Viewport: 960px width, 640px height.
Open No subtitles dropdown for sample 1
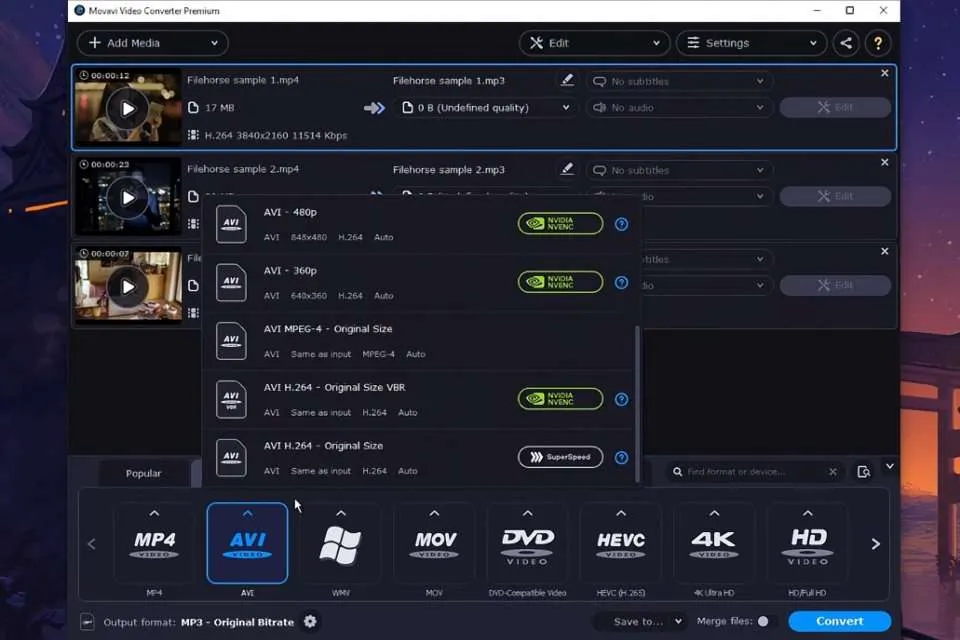pyautogui.click(x=680, y=81)
